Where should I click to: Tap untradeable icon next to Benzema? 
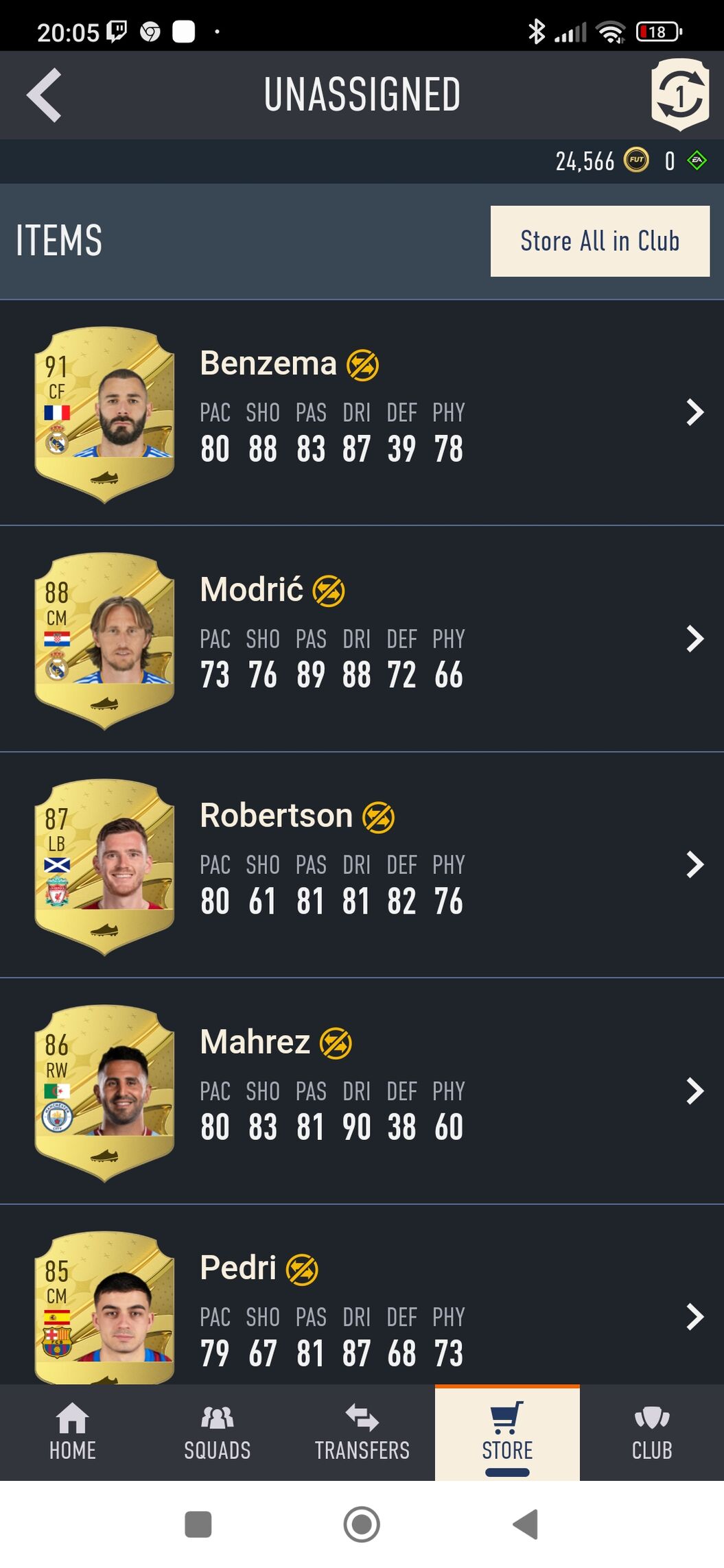362,365
